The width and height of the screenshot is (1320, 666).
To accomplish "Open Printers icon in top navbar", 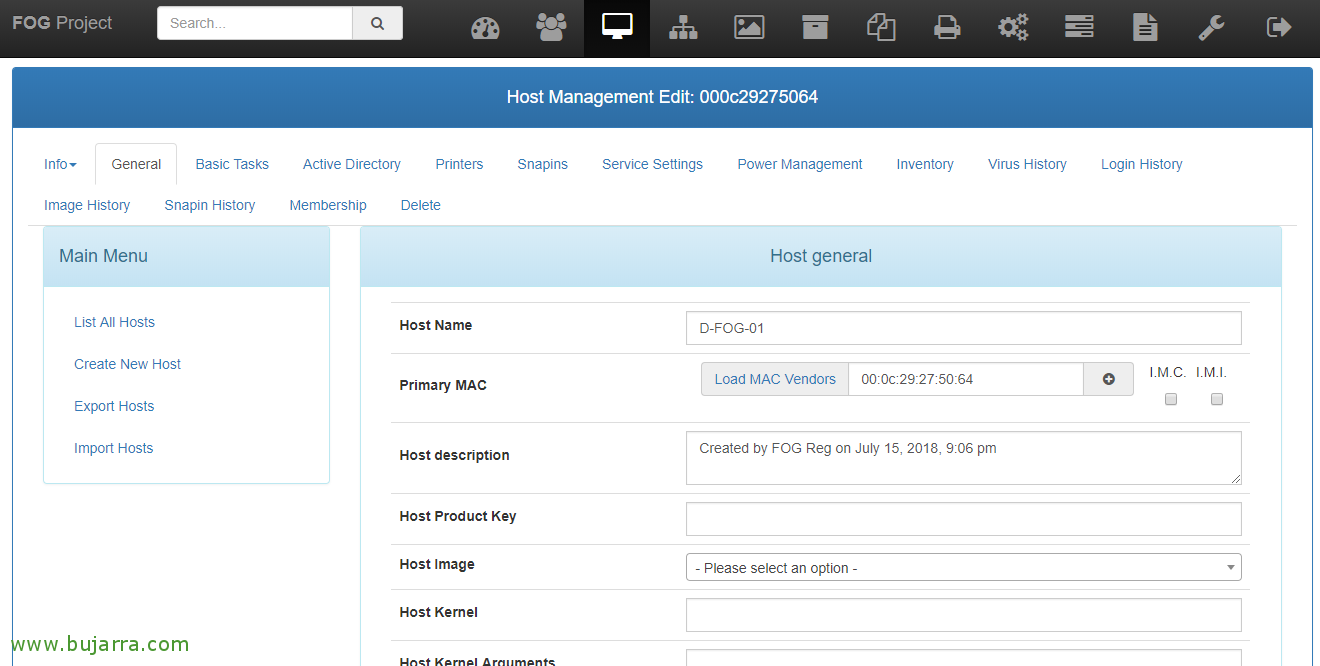I will coord(947,28).
